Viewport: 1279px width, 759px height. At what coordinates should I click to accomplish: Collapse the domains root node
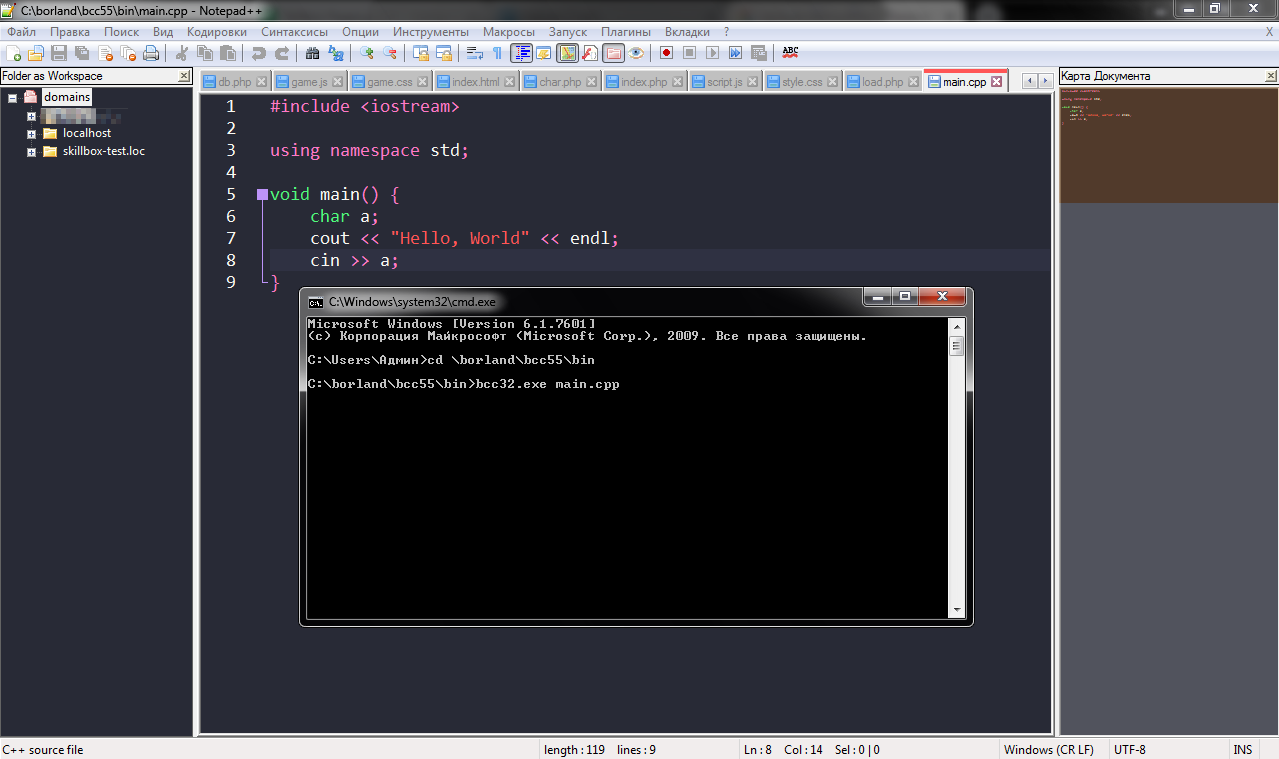tap(13, 98)
